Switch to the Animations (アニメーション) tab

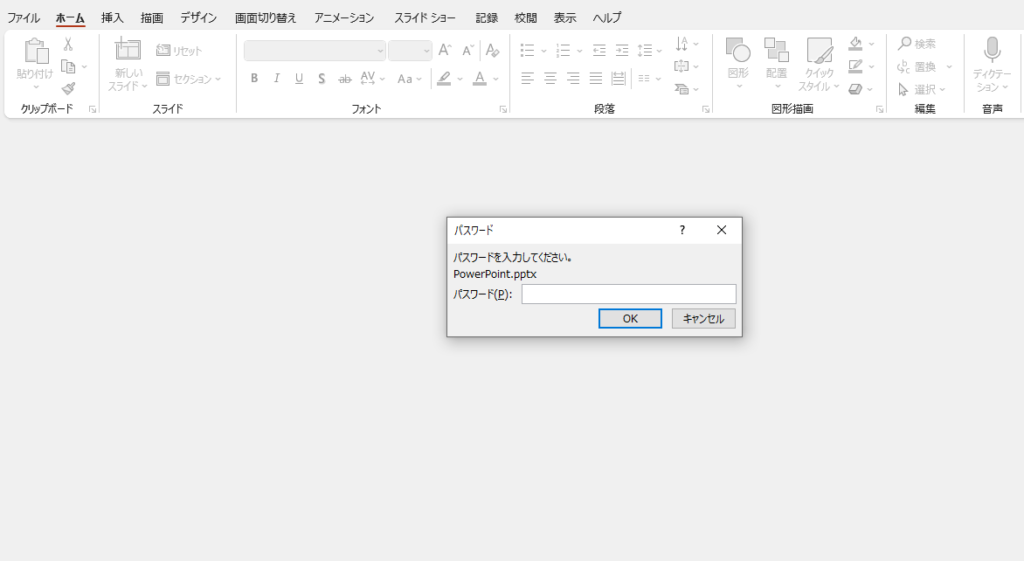click(344, 18)
